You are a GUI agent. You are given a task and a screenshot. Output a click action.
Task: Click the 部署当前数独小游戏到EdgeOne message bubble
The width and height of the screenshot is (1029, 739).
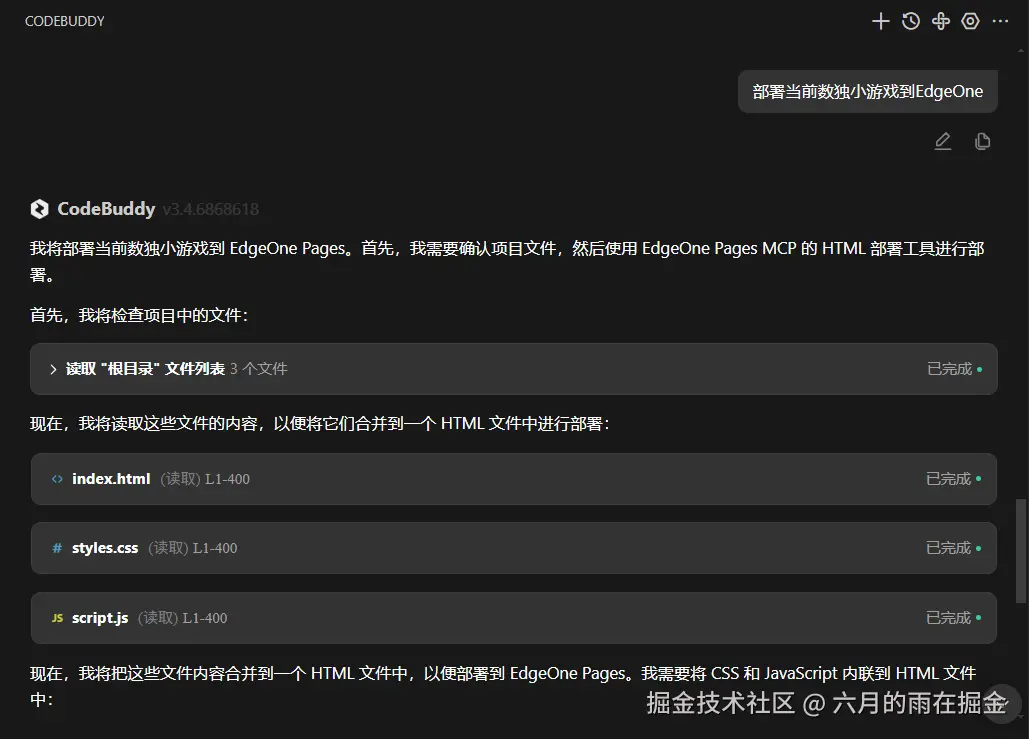pyautogui.click(x=868, y=91)
